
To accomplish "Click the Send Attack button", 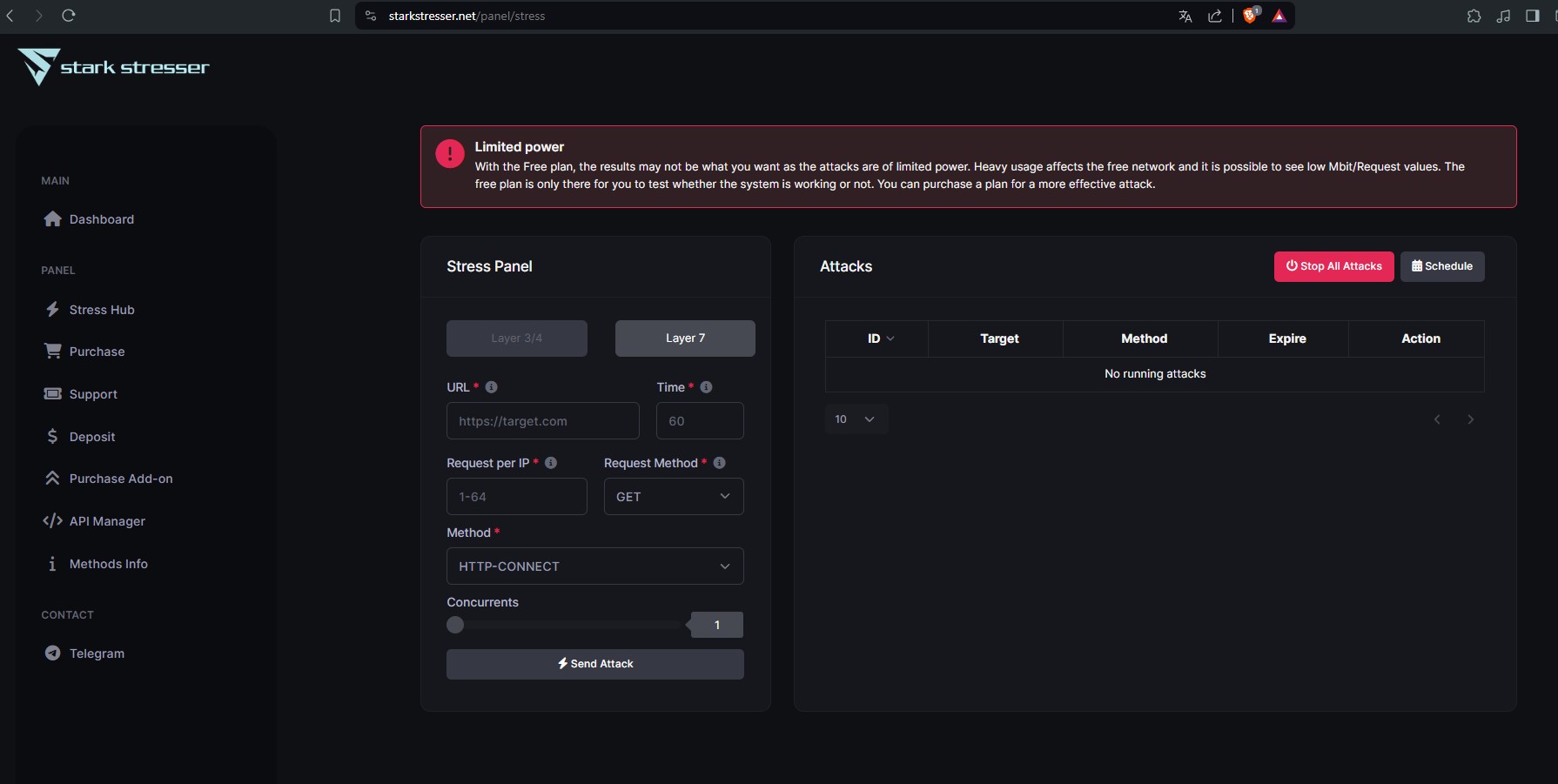I will [x=595, y=664].
